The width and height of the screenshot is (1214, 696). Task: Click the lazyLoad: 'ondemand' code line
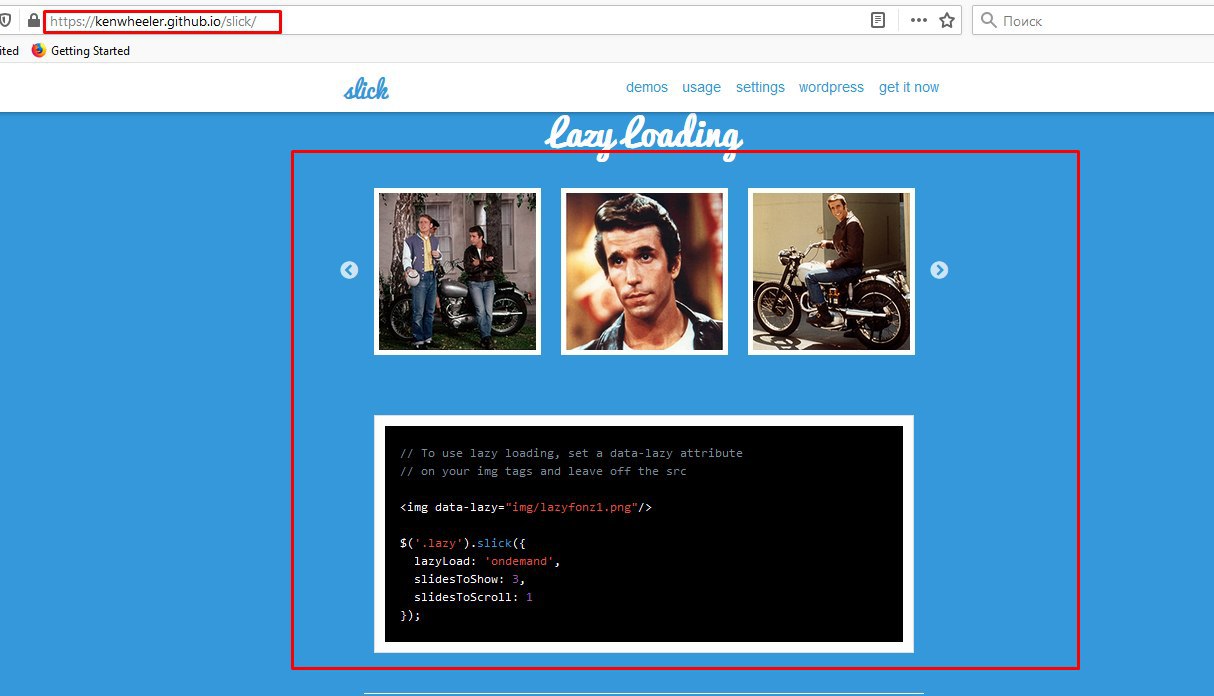[x=487, y=561]
